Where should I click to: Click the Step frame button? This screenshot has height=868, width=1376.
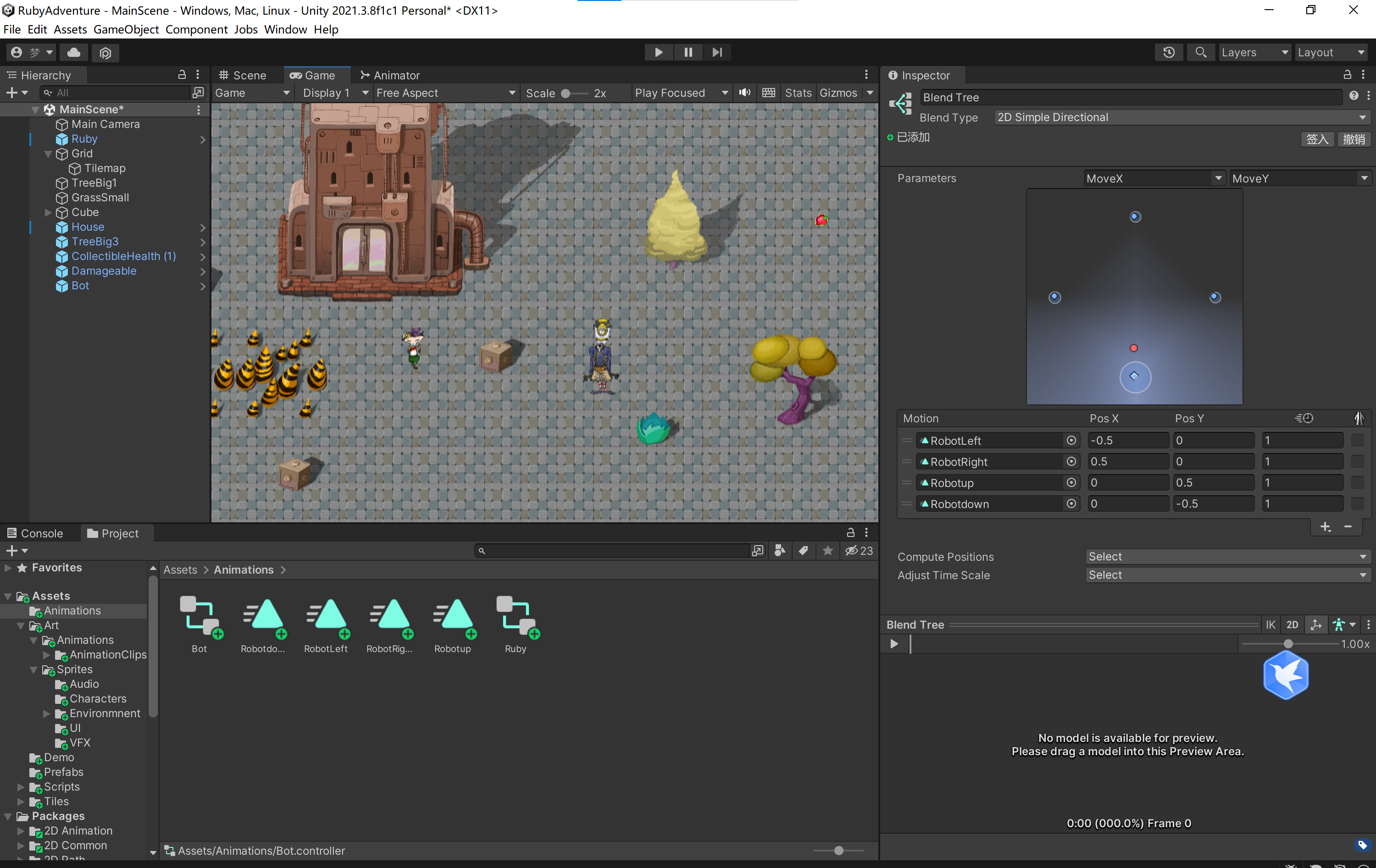(717, 53)
